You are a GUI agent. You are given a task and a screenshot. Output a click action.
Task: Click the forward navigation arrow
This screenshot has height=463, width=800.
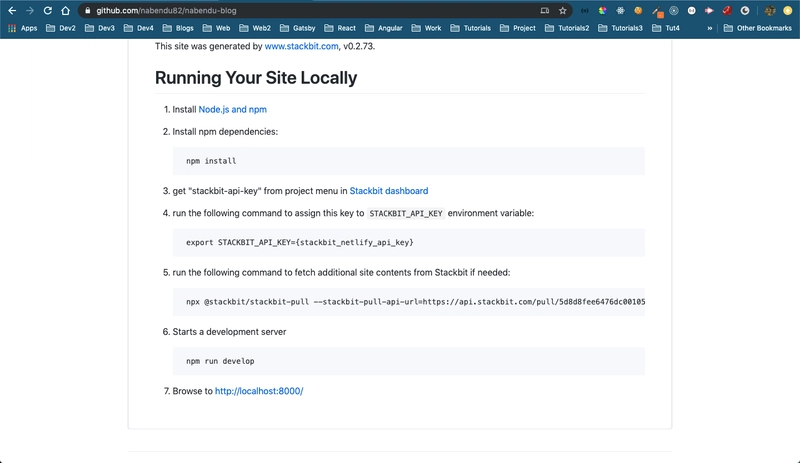coord(30,10)
